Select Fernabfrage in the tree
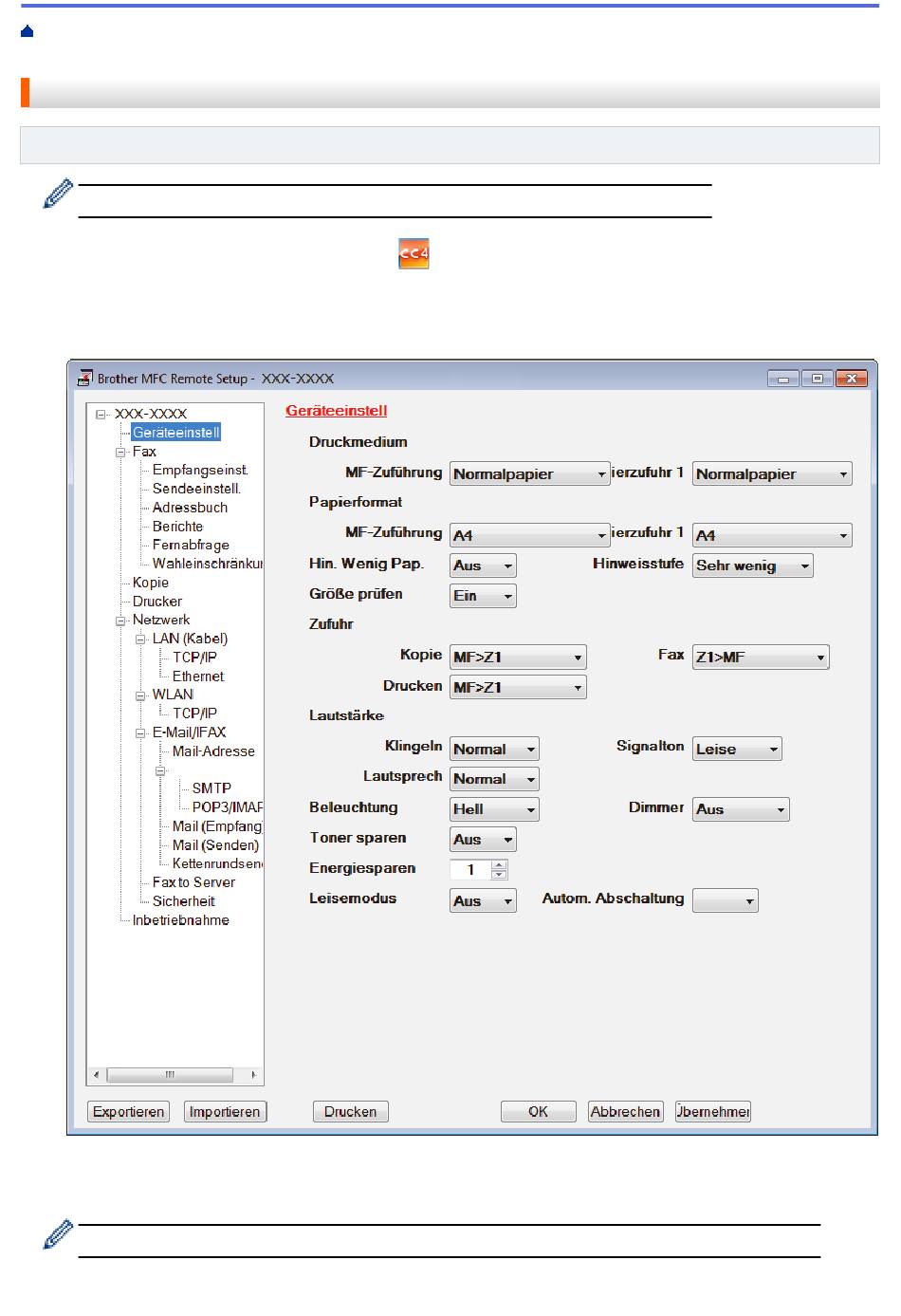 [x=191, y=545]
